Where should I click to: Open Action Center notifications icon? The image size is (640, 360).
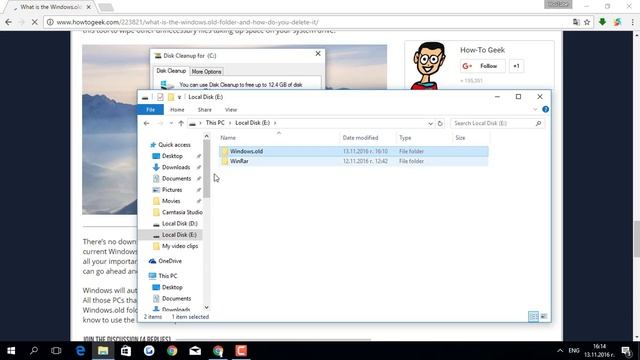click(x=627, y=351)
